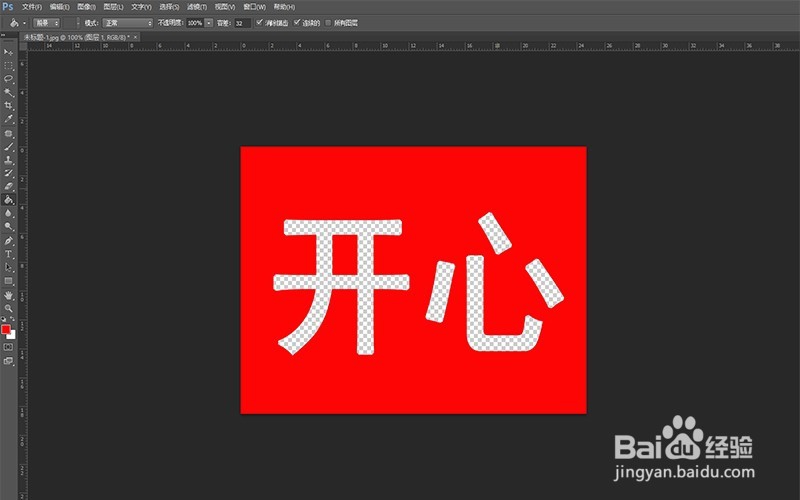This screenshot has height=500, width=800.
Task: Open the Type (文字) menu
Action: [x=141, y=7]
